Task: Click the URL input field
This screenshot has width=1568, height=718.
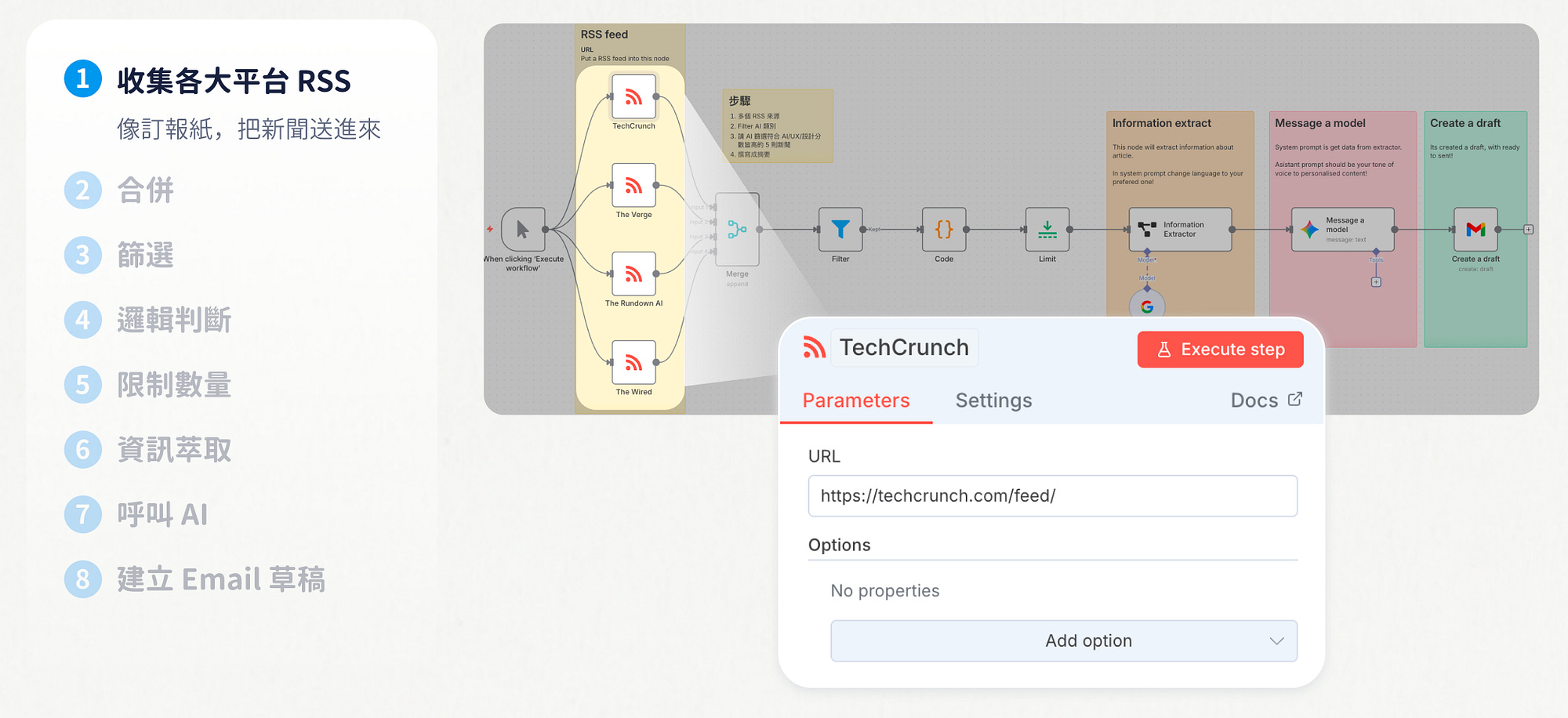Action: point(1053,496)
